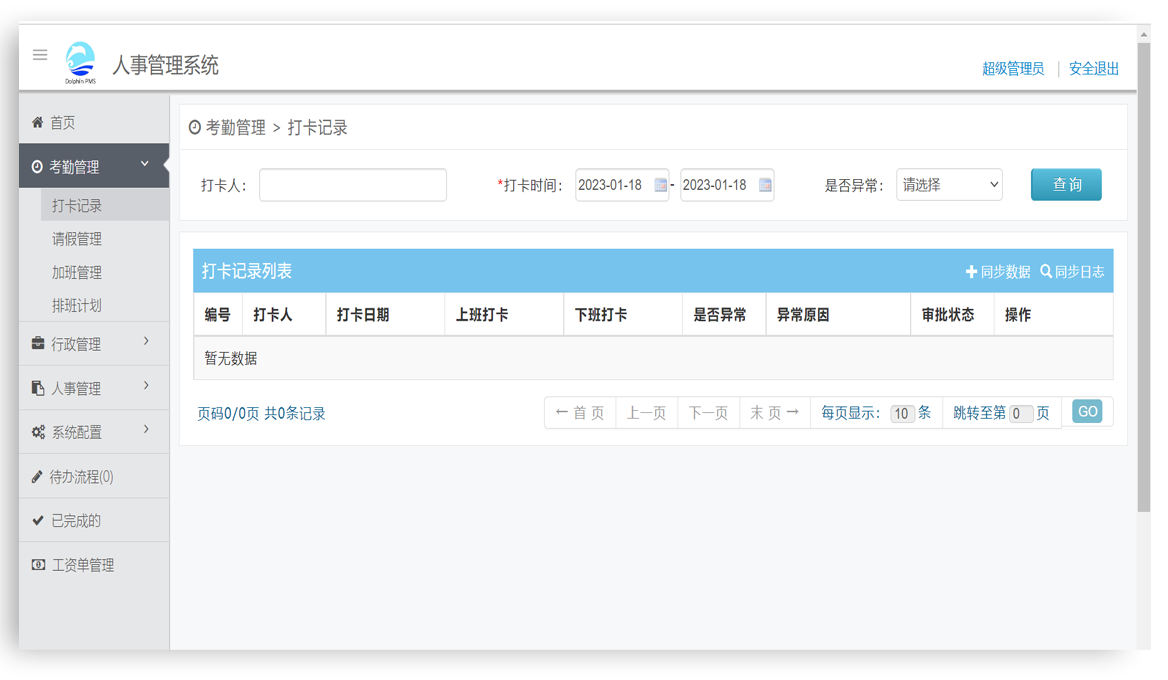Click inside the 打卡人 input field
The height and width of the screenshot is (680, 1168).
[352, 184]
